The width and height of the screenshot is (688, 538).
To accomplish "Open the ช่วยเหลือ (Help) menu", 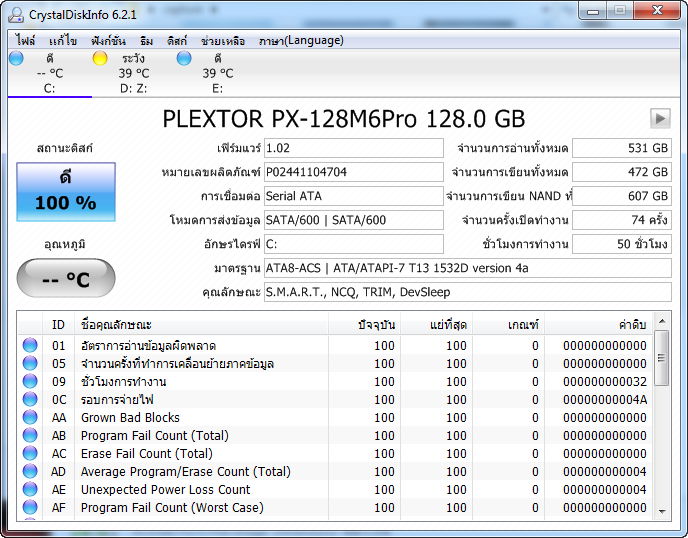I will (222, 41).
